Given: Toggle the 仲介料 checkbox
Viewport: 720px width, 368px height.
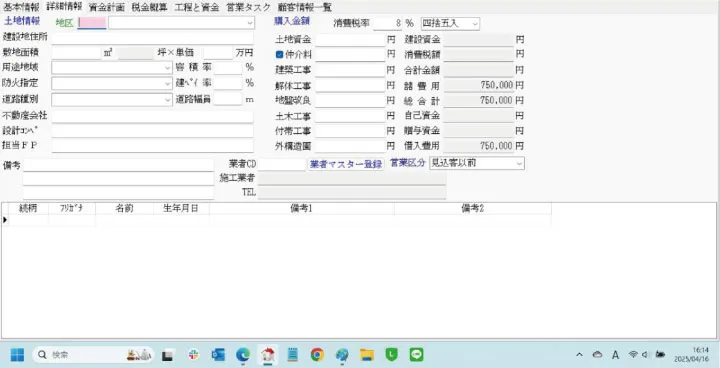Looking at the screenshot, I should coord(279,55).
